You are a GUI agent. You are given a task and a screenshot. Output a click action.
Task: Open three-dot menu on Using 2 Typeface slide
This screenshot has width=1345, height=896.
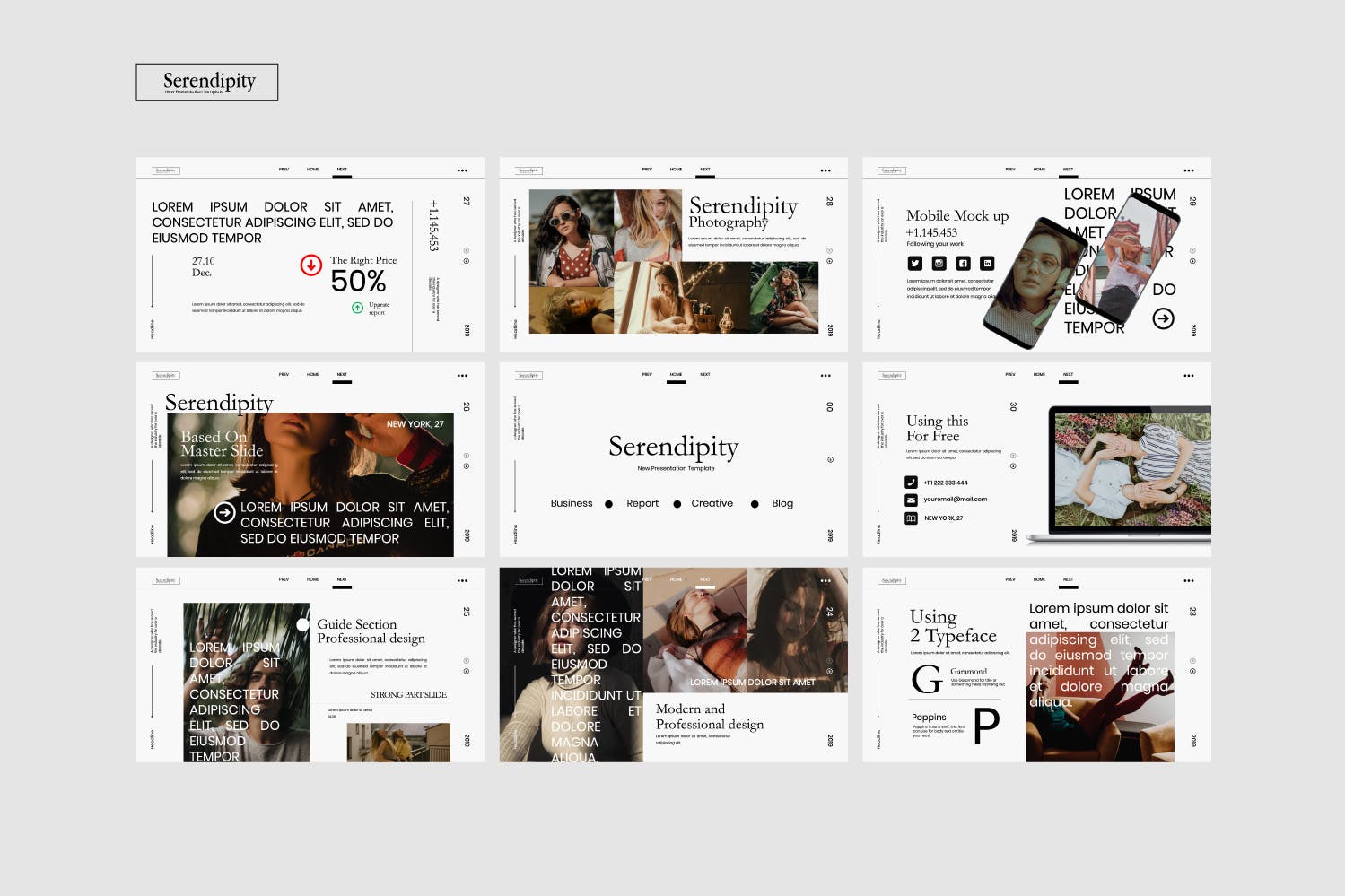click(x=1189, y=580)
